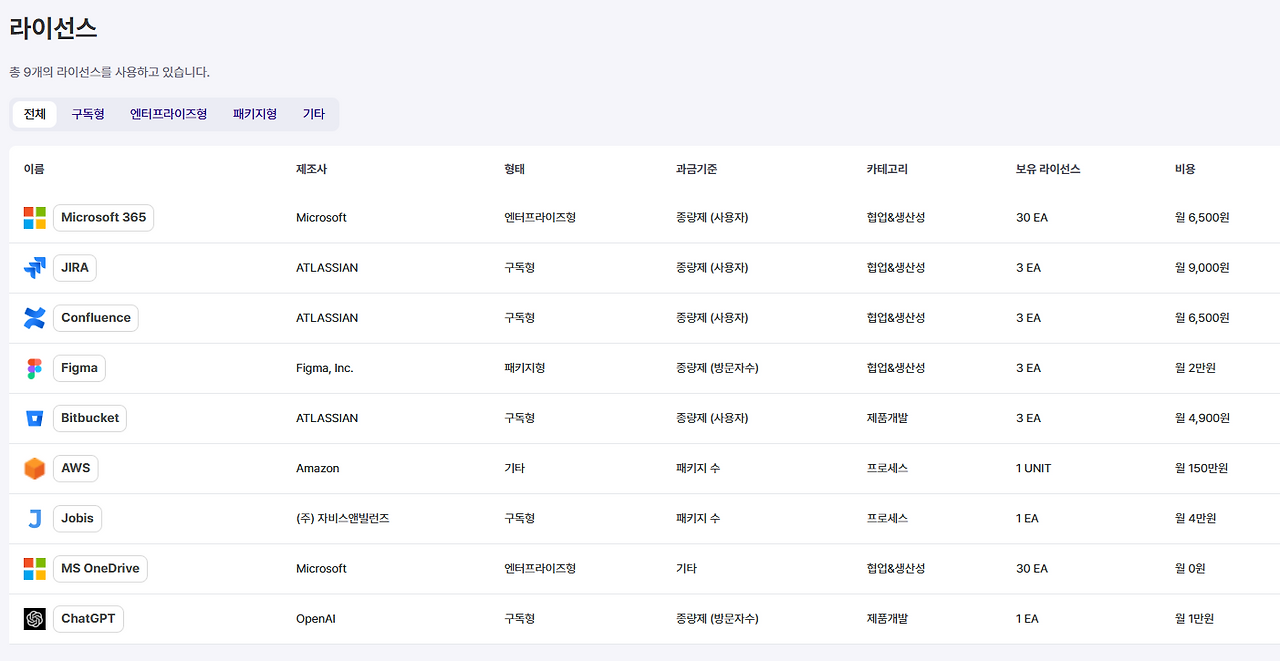Click the 비용 column header
The width and height of the screenshot is (1280, 661).
tap(1185, 169)
